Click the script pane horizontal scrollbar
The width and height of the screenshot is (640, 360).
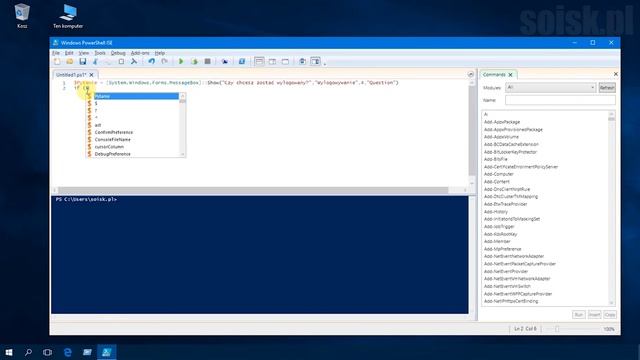[x=253, y=190]
